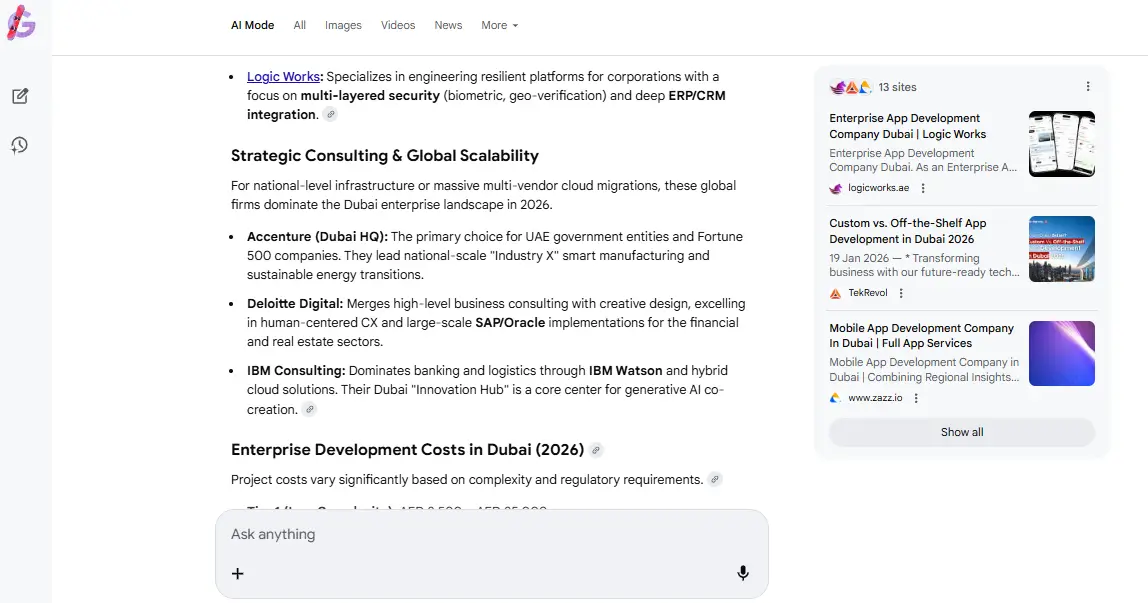Click the plus icon to add attachment
This screenshot has height=603, width=1148.
click(238, 573)
